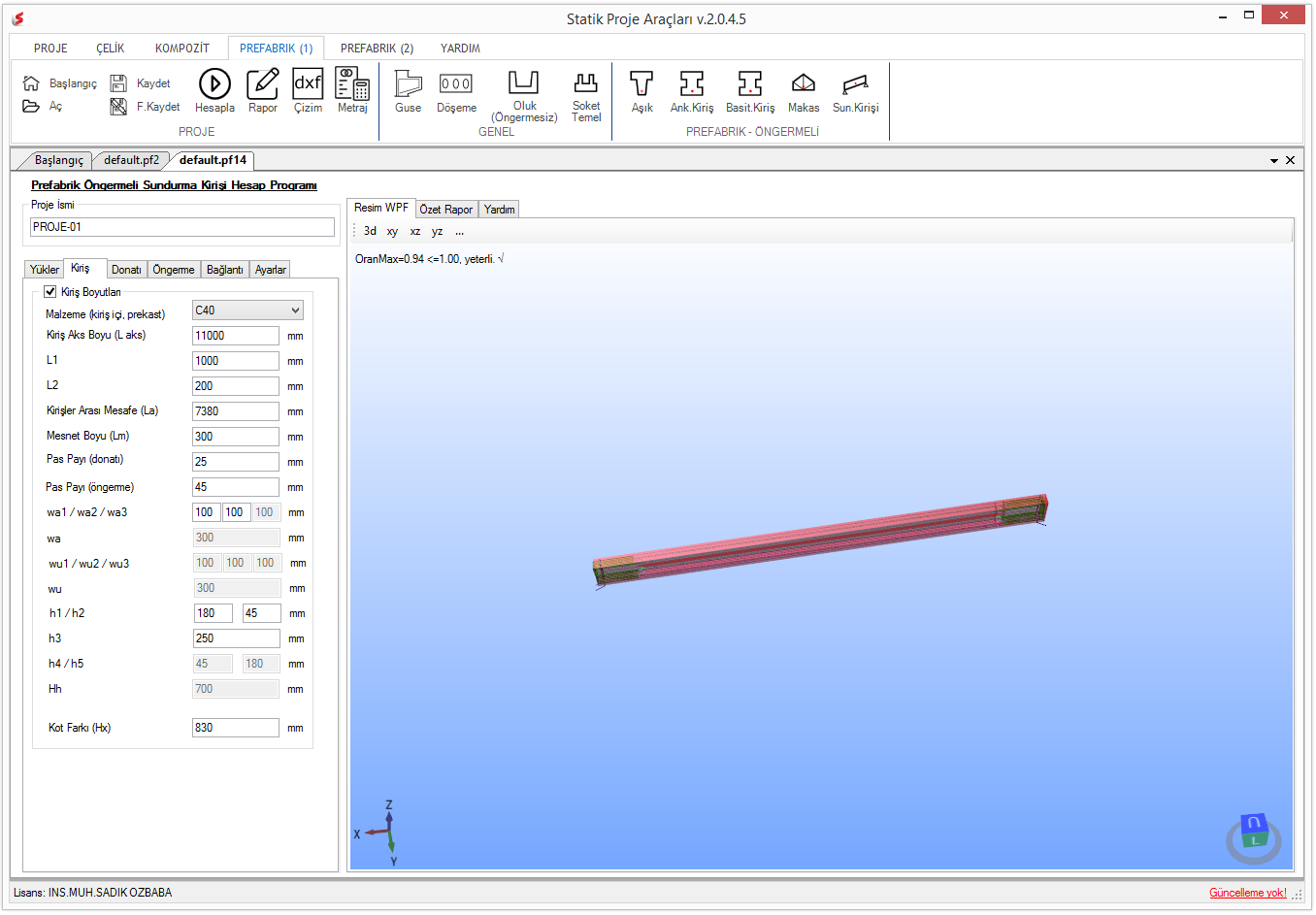Click Kot Farkı (Hx) field

(x=236, y=728)
